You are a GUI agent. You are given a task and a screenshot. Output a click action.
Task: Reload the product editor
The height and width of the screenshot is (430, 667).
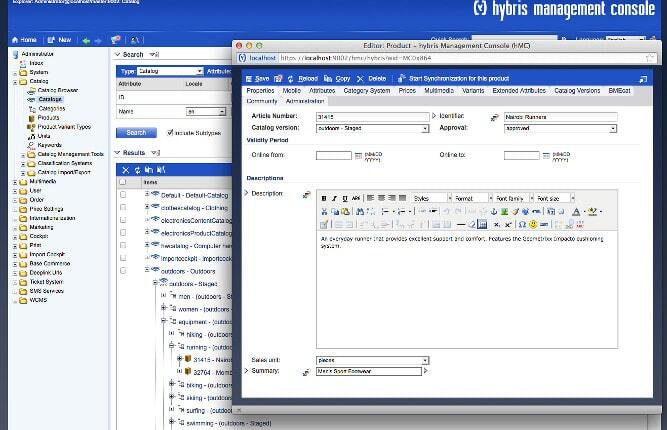click(x=303, y=79)
